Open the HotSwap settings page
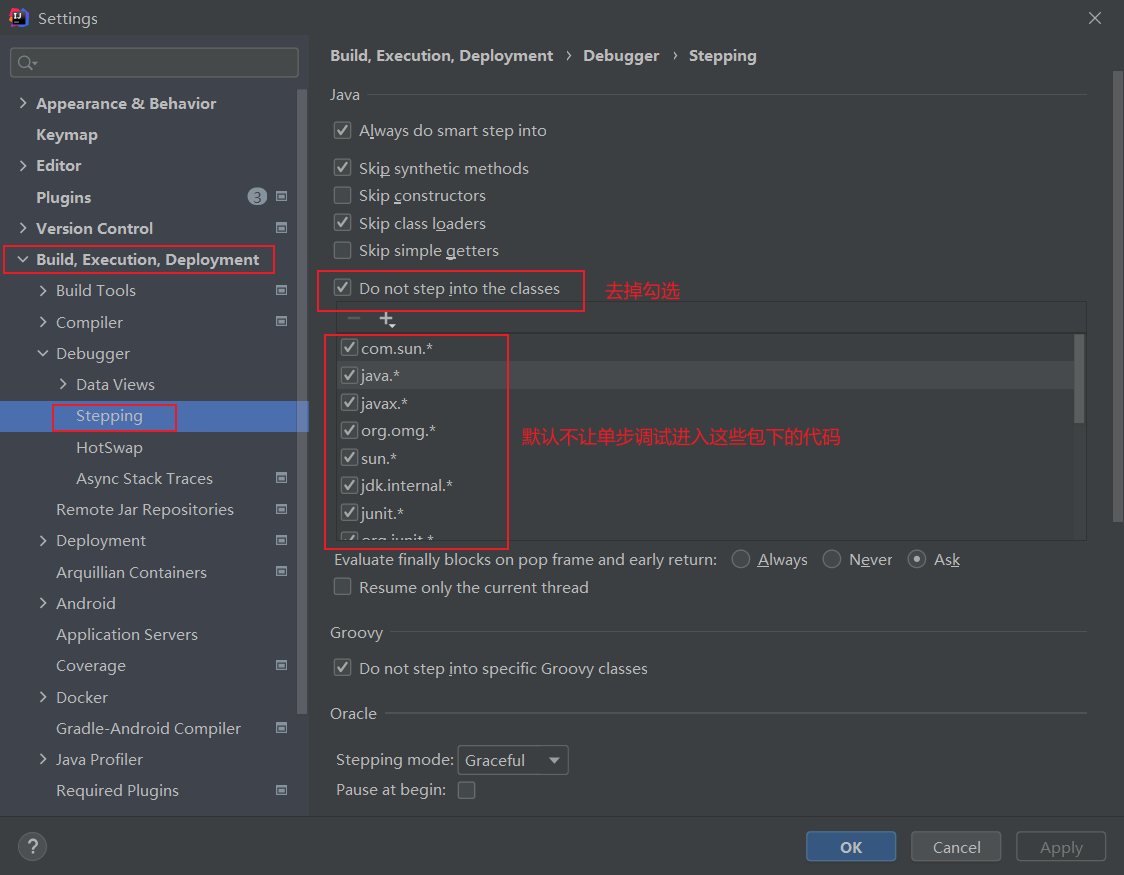The image size is (1124, 875). pos(109,448)
